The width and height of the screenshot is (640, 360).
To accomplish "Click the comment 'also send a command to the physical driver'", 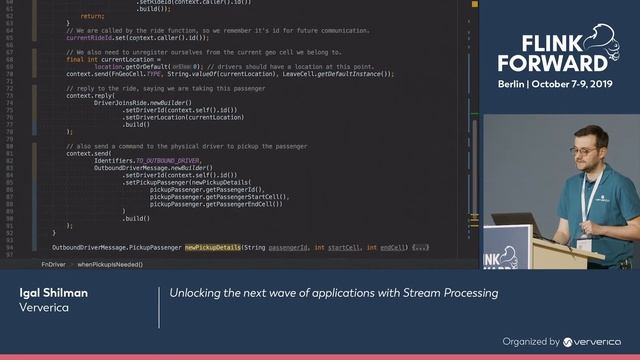I will (187, 147).
